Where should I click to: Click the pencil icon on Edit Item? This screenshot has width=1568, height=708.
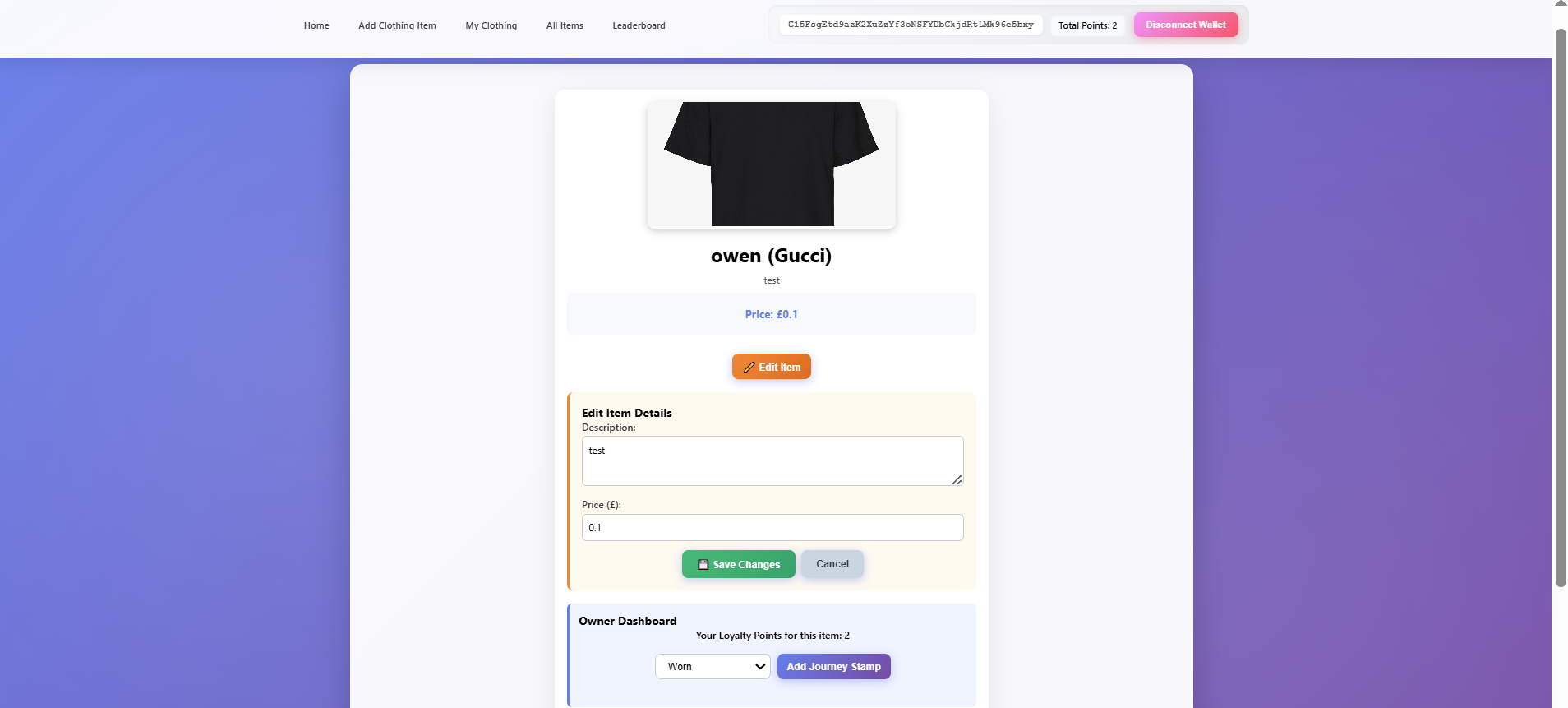tap(749, 368)
